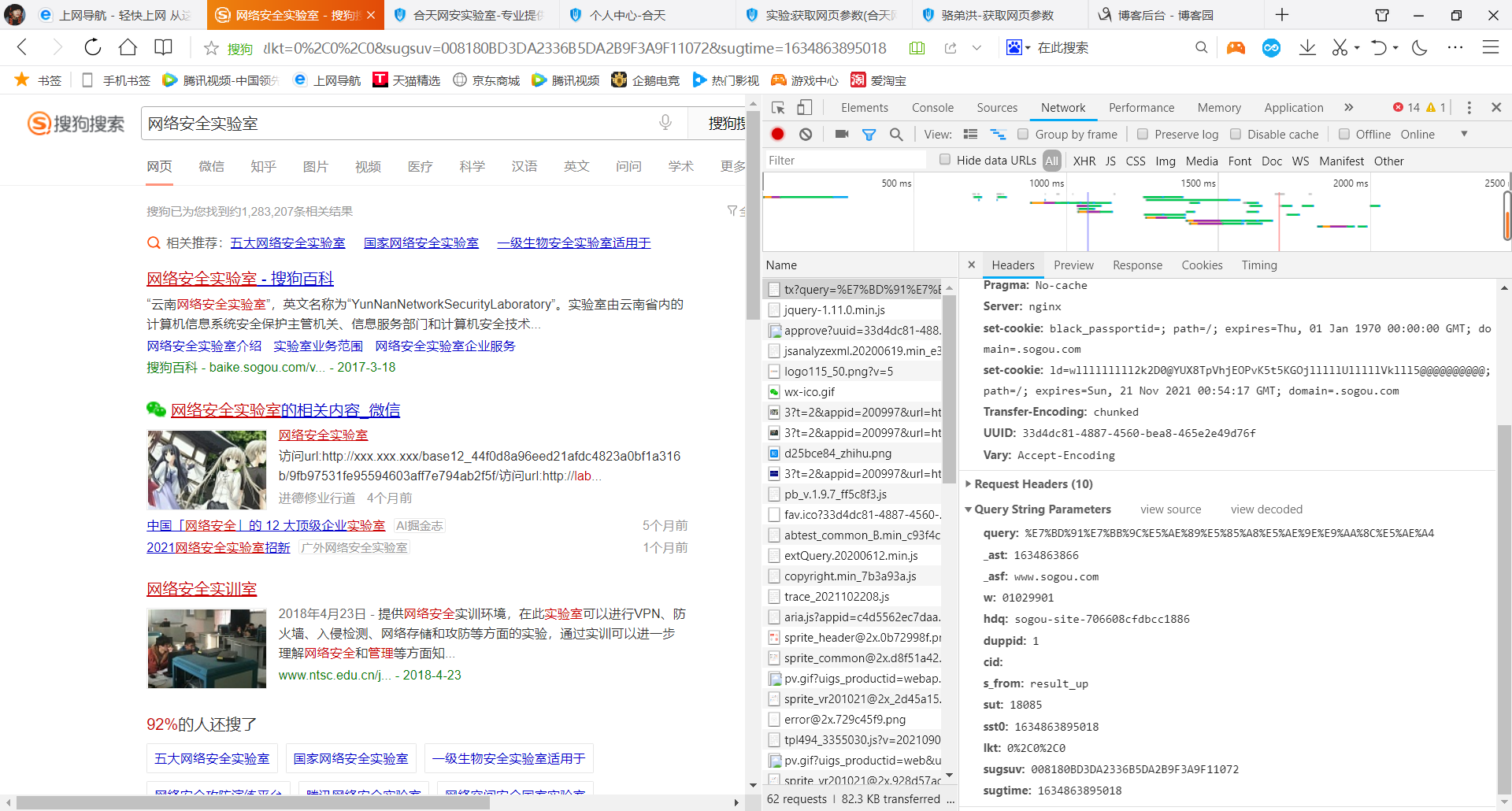The image size is (1512, 811).
Task: Switch to large request rows view icon
Action: 971,134
